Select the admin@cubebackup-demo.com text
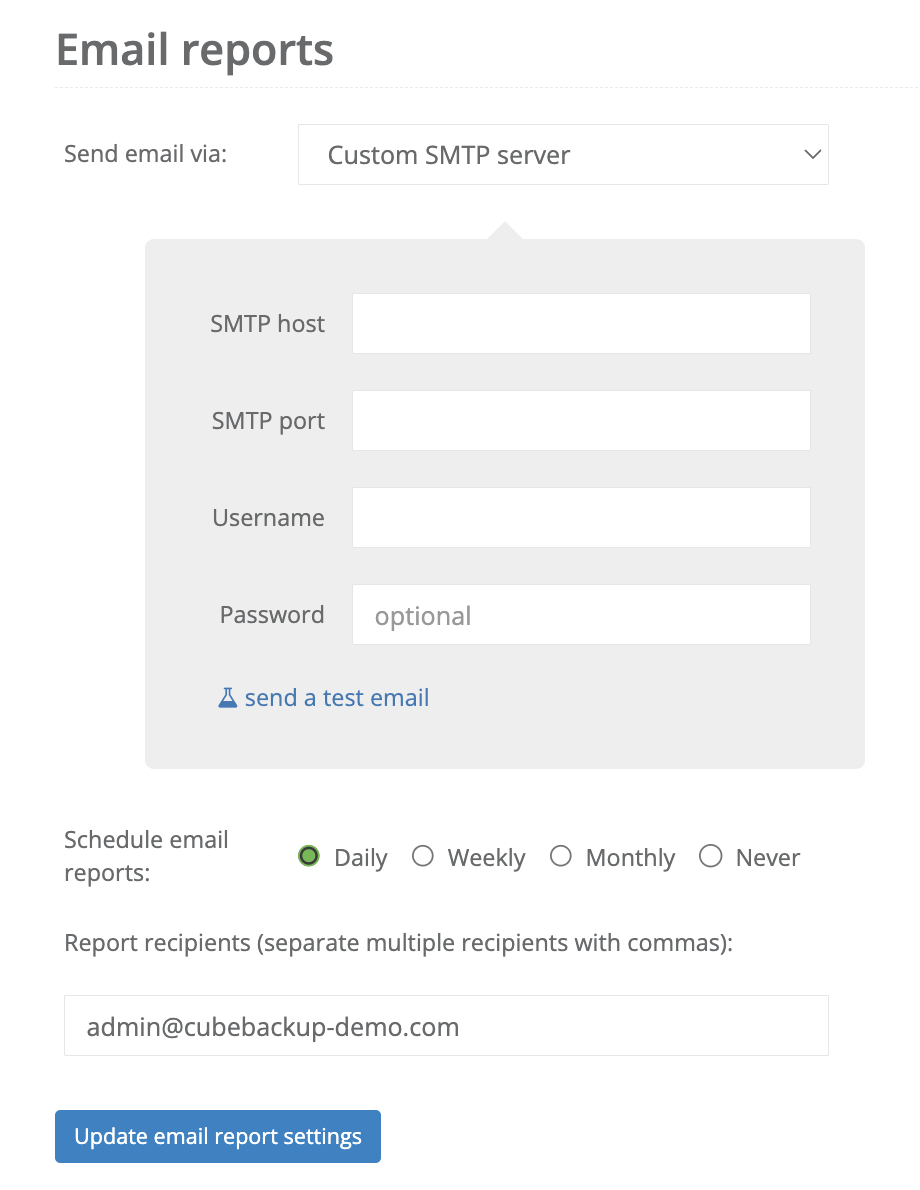Viewport: 920px width, 1190px height. (271, 1026)
